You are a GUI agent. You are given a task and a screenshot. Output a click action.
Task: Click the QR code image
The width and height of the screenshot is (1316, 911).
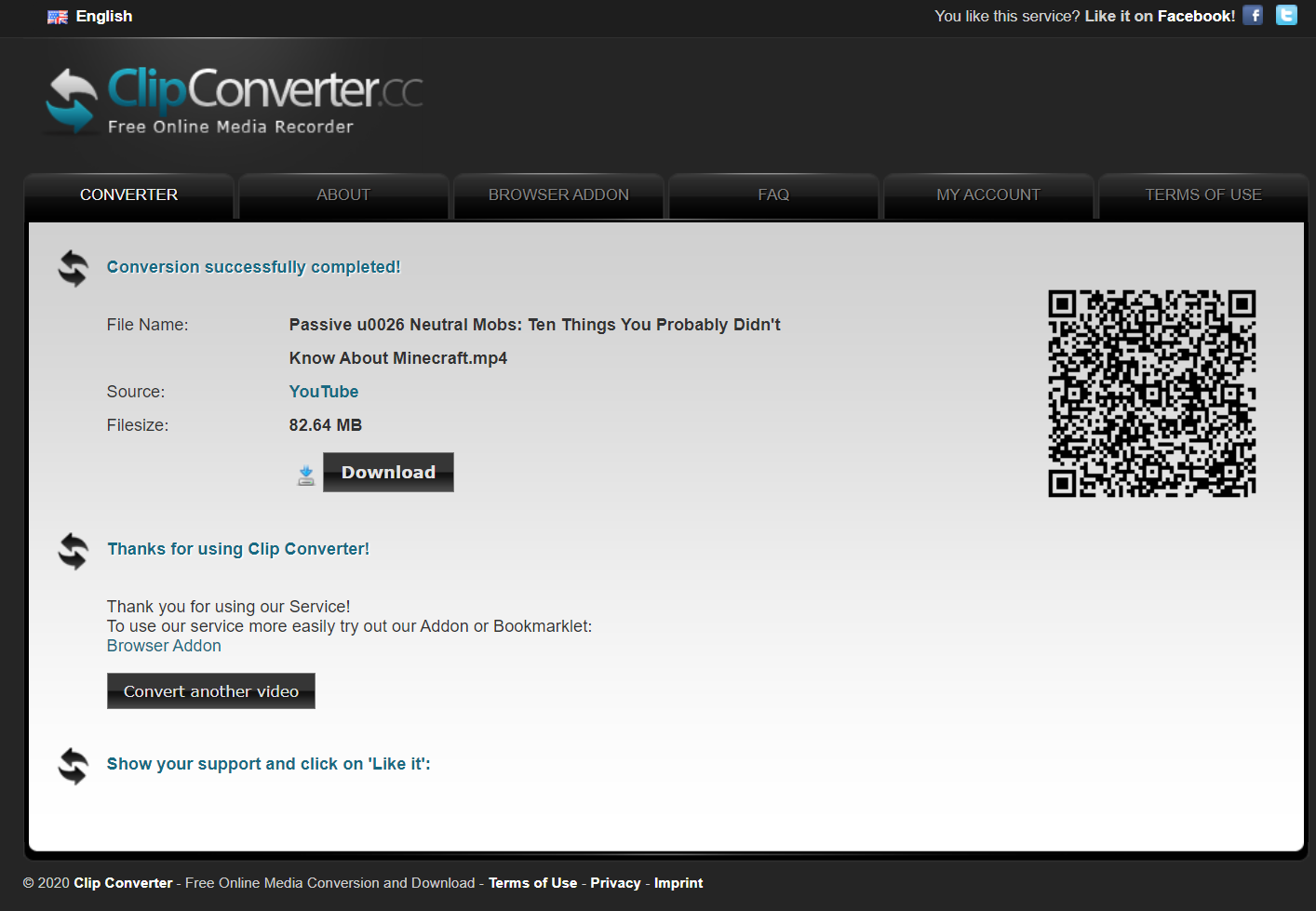point(1152,394)
